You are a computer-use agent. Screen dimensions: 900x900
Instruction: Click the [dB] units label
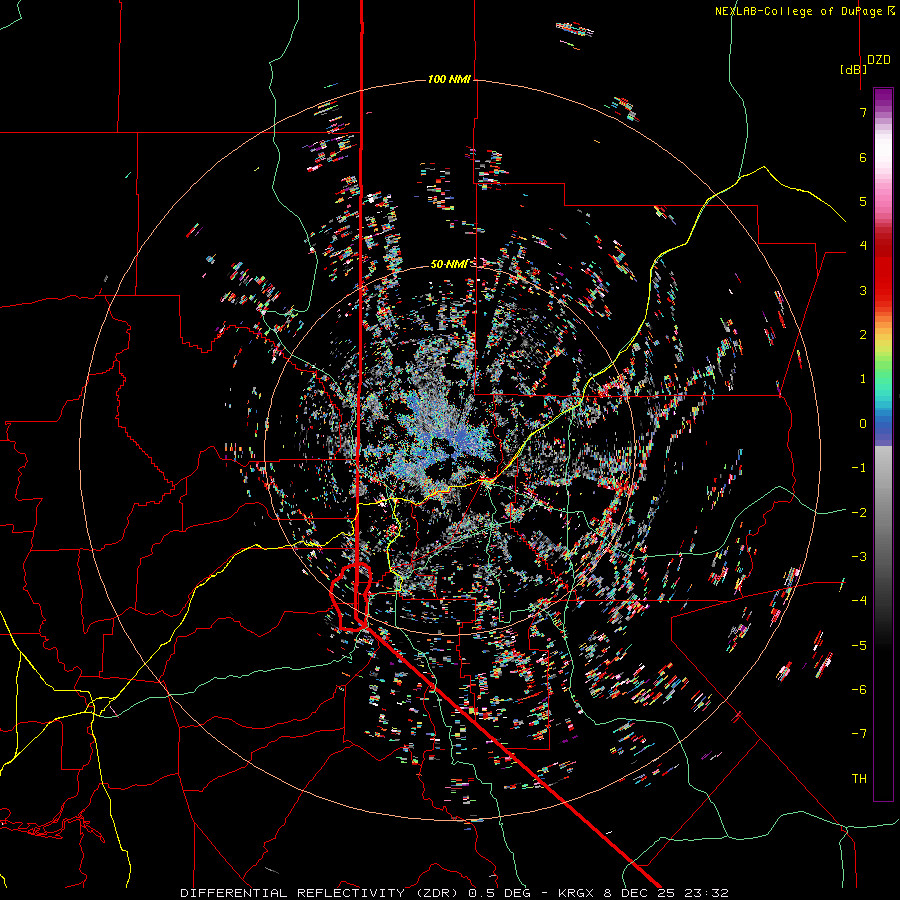(854, 69)
